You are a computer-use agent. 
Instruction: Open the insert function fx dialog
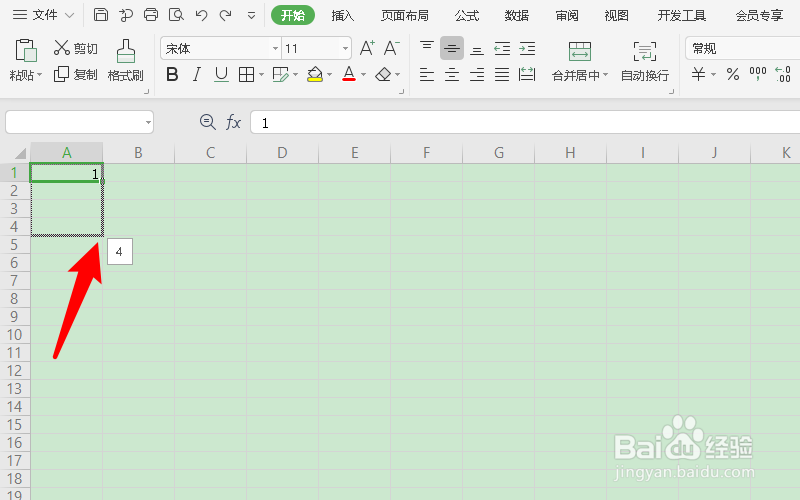(x=233, y=122)
